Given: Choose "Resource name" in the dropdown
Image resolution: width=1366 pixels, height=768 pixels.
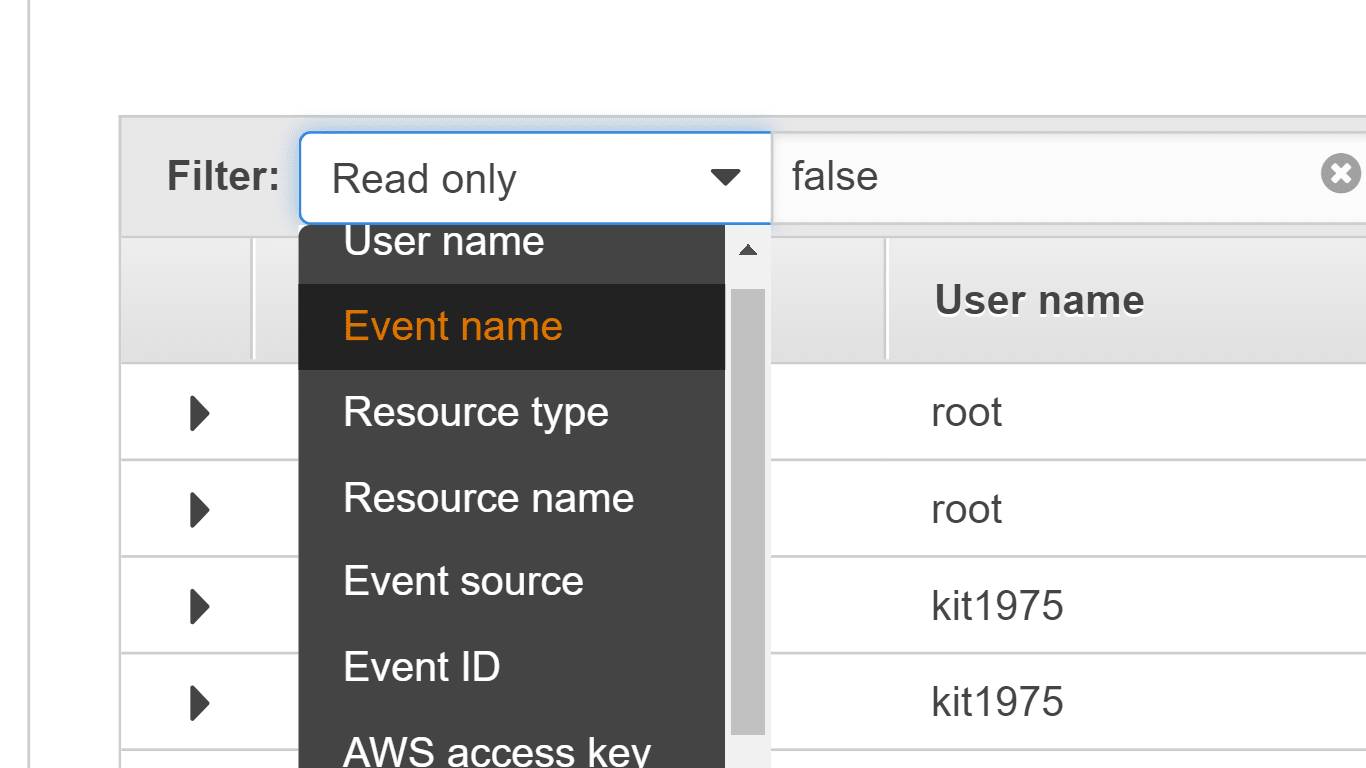Looking at the screenshot, I should (x=488, y=497).
